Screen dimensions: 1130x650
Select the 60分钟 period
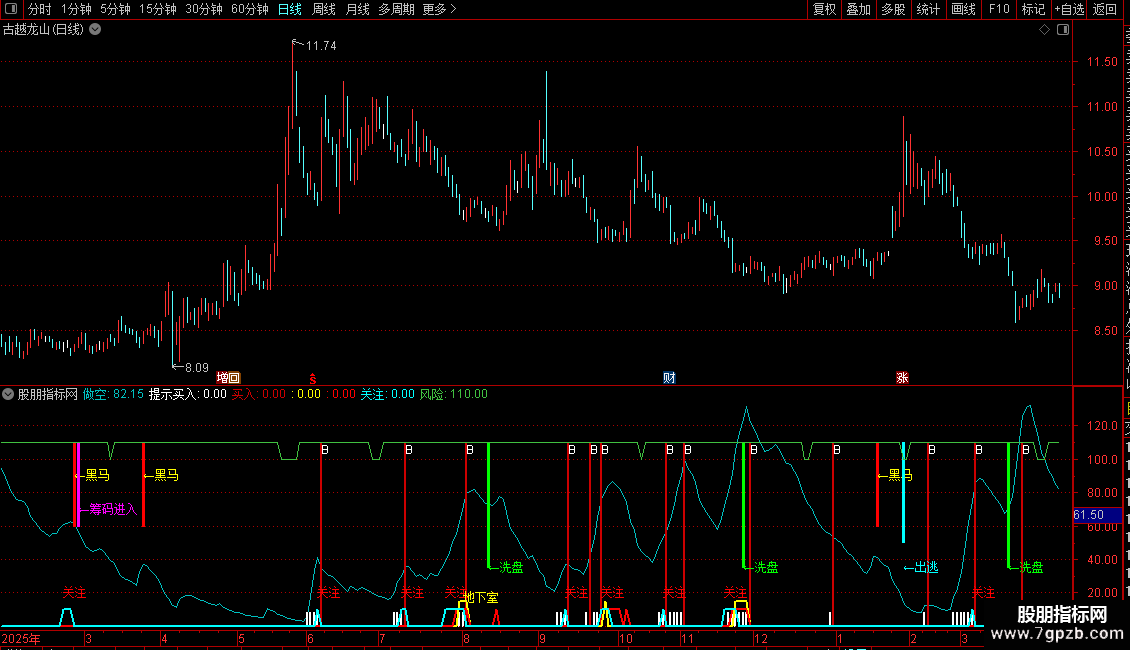click(x=250, y=9)
